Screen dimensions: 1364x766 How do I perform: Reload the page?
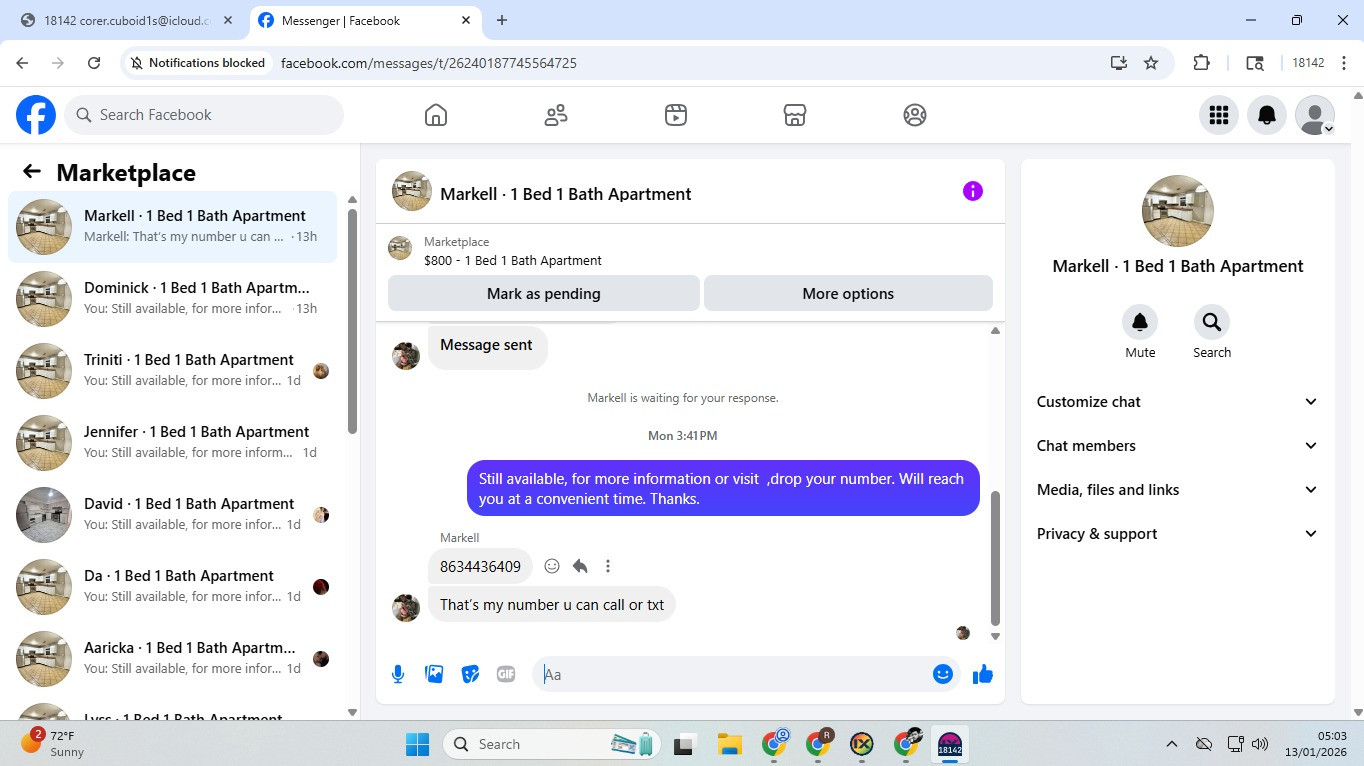click(94, 63)
